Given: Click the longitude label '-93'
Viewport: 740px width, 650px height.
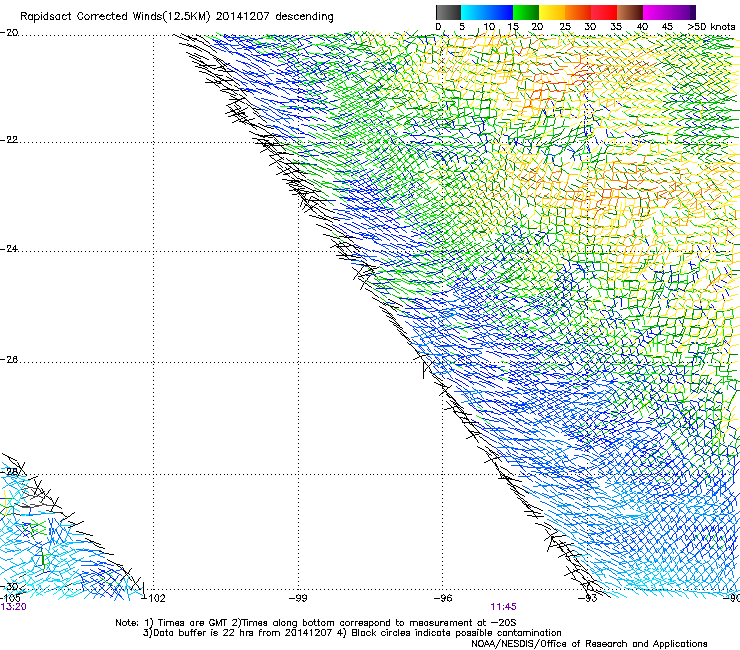Looking at the screenshot, I should coord(588,598).
